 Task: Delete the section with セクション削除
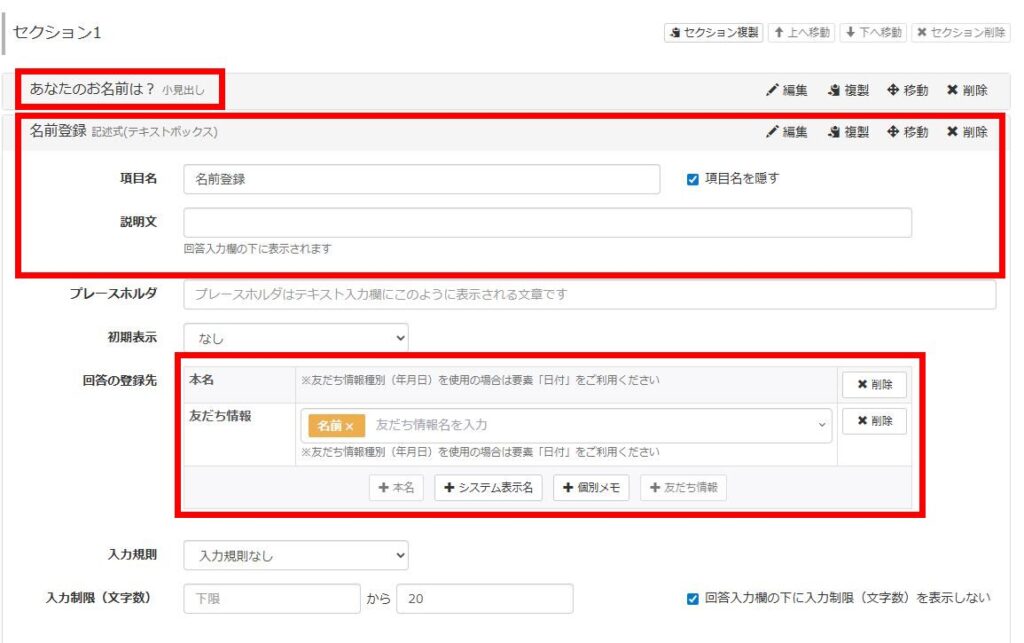coord(960,33)
